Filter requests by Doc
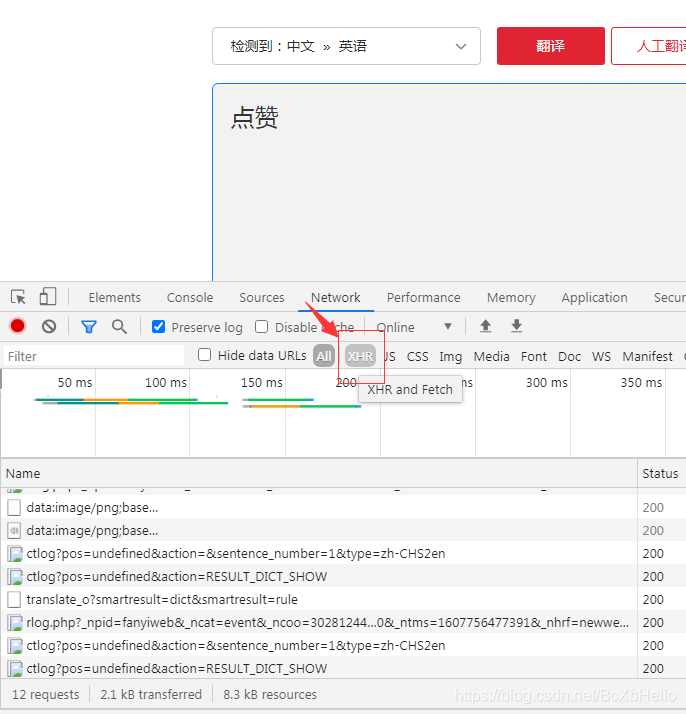The height and width of the screenshot is (714, 686). click(569, 356)
